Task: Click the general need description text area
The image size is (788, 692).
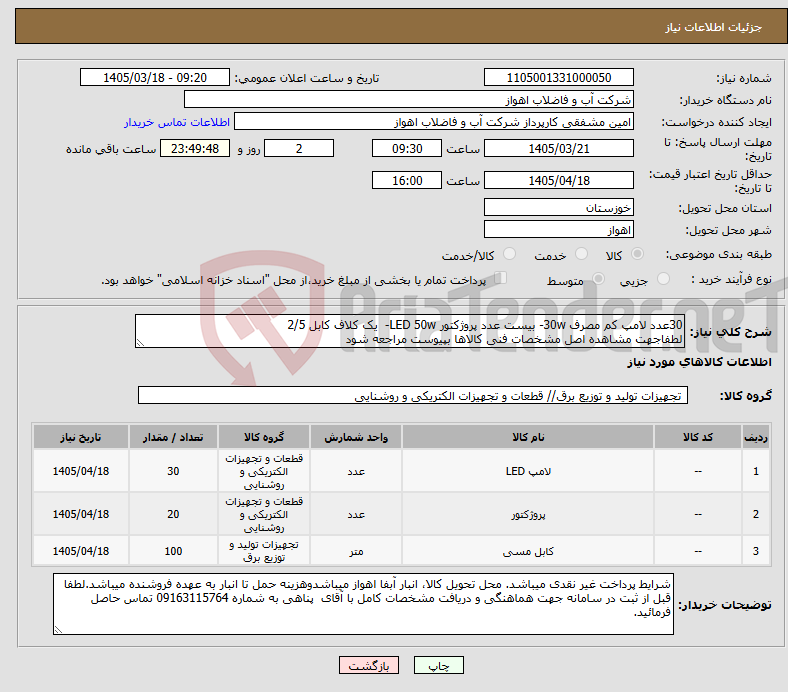Action: 410,331
